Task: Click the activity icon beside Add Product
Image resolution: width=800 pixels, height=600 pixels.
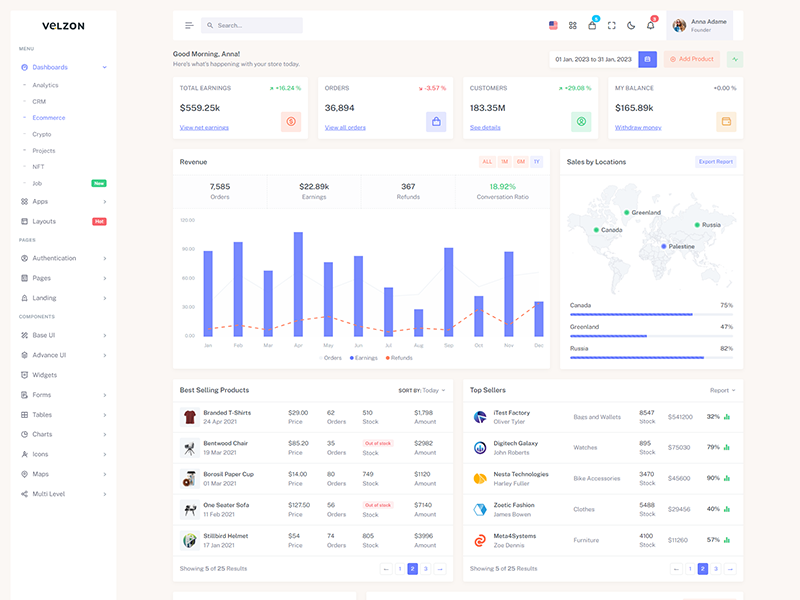Action: tap(735, 59)
